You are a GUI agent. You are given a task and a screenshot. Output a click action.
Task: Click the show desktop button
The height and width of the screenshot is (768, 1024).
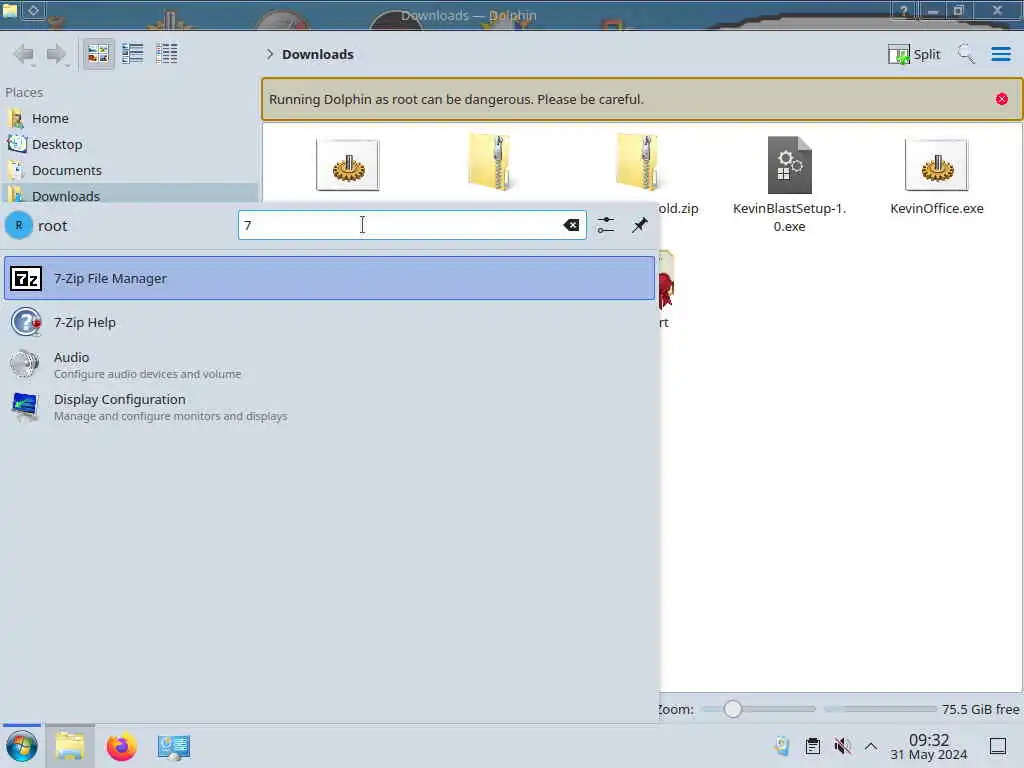click(997, 746)
